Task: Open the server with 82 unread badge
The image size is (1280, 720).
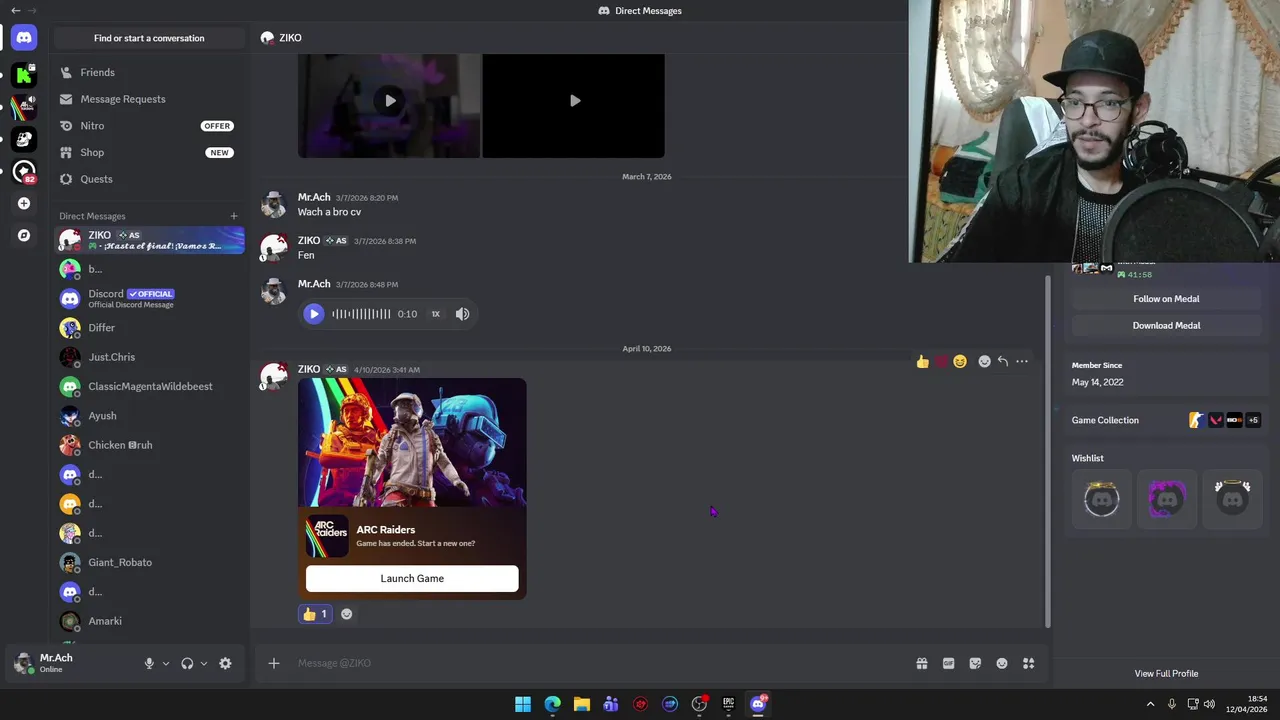Action: (24, 171)
